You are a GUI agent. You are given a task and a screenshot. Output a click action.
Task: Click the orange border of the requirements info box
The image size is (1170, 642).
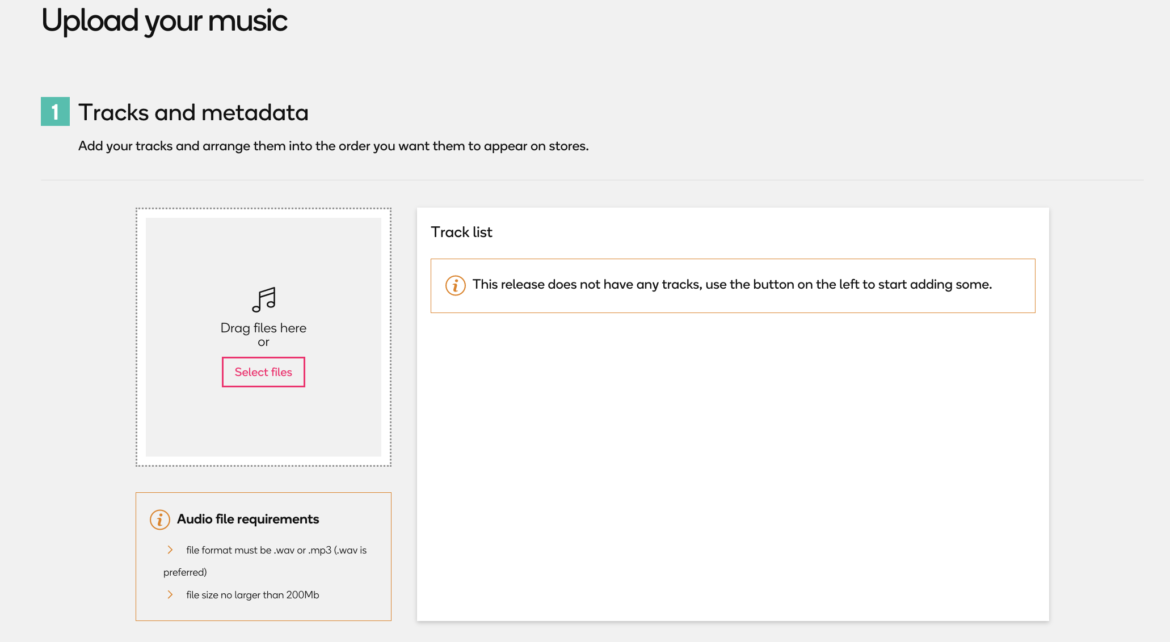(x=263, y=492)
